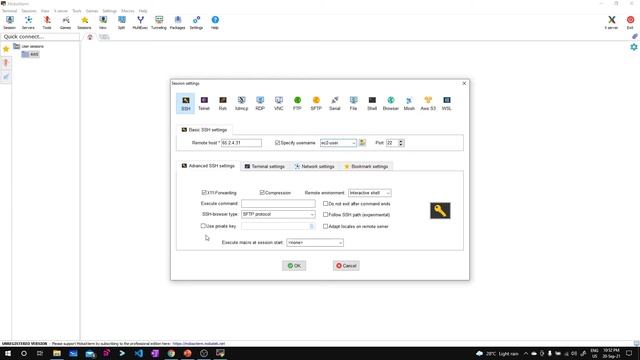This screenshot has height=360, width=640.
Task: Open the SSH-browser type dropdown
Action: point(278,214)
